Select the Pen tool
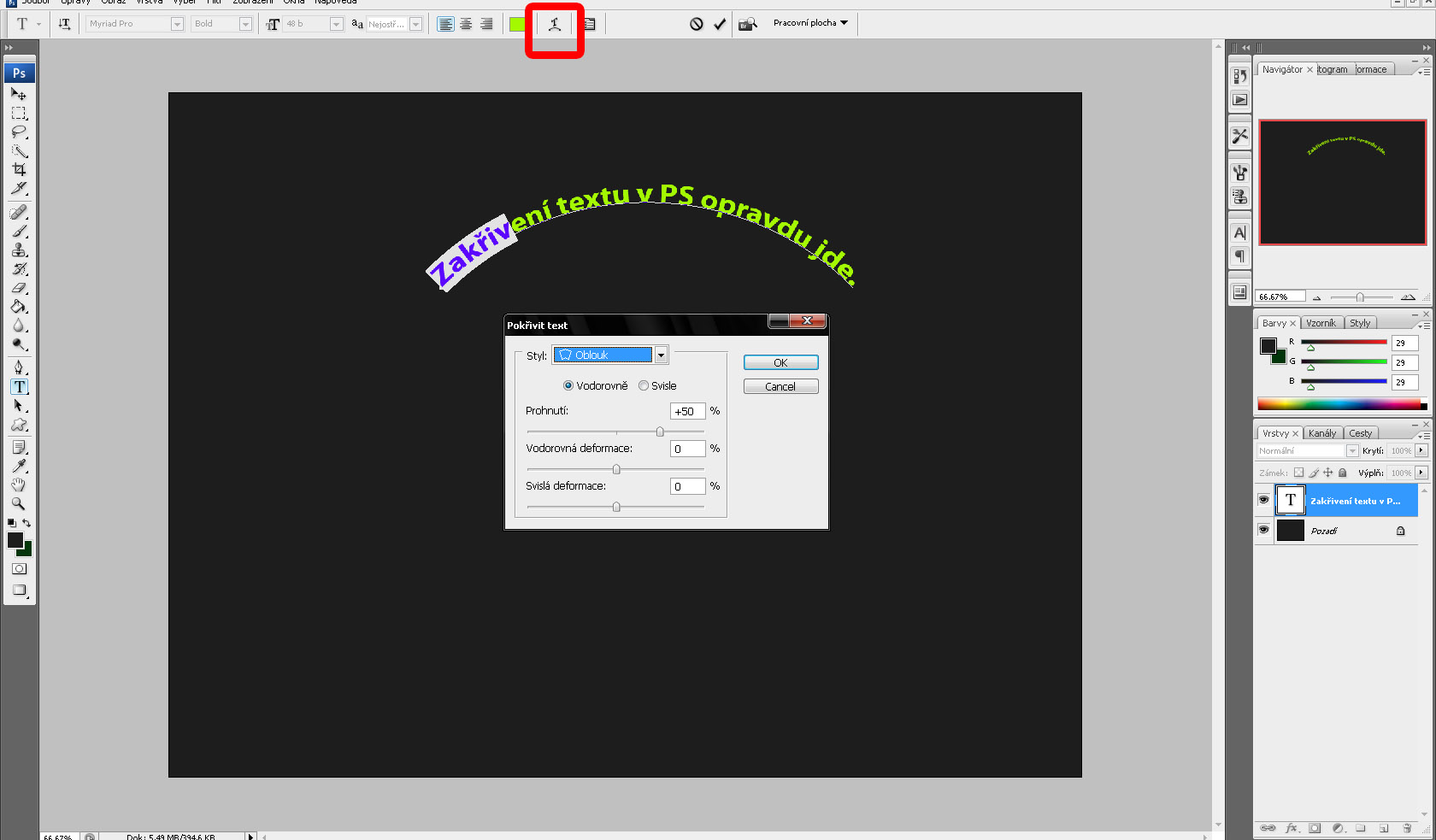Image resolution: width=1436 pixels, height=840 pixels. 19,367
